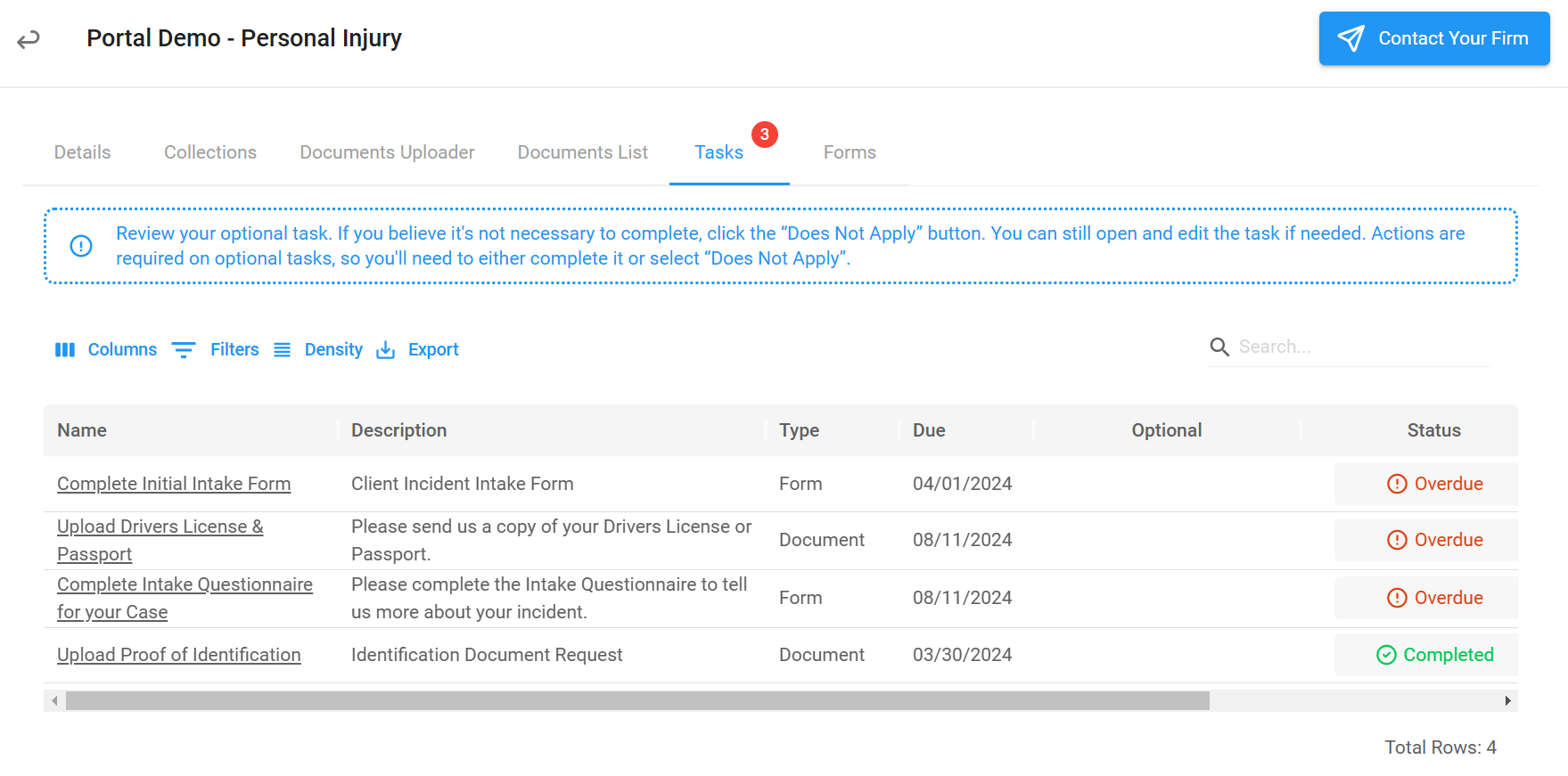Click the red 3 badge on Tasks

[x=765, y=135]
